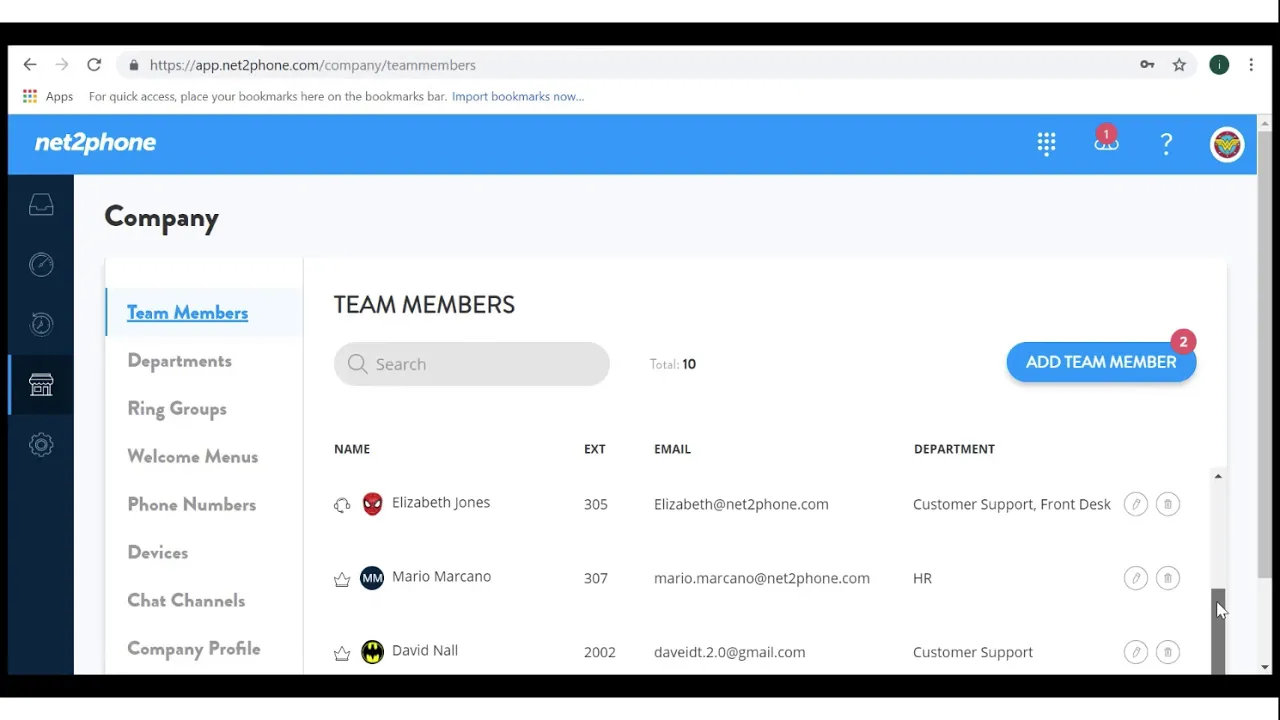This screenshot has height=720, width=1280.
Task: Open the saved passwords key icon
Action: [x=1147, y=65]
